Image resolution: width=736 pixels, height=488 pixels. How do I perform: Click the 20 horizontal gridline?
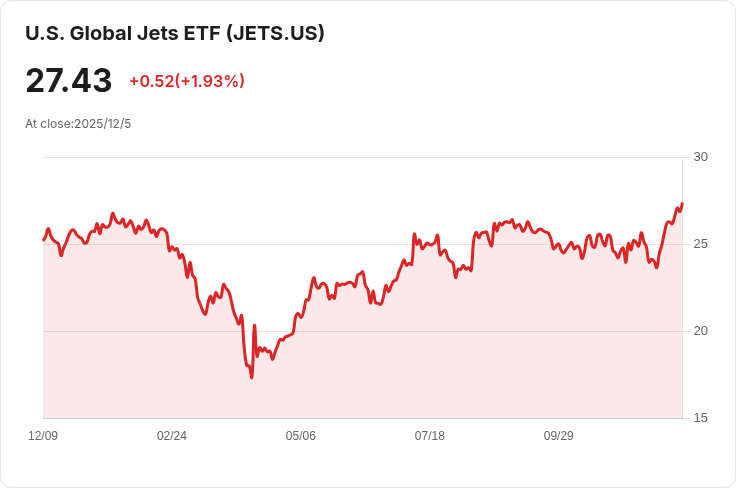tap(363, 331)
